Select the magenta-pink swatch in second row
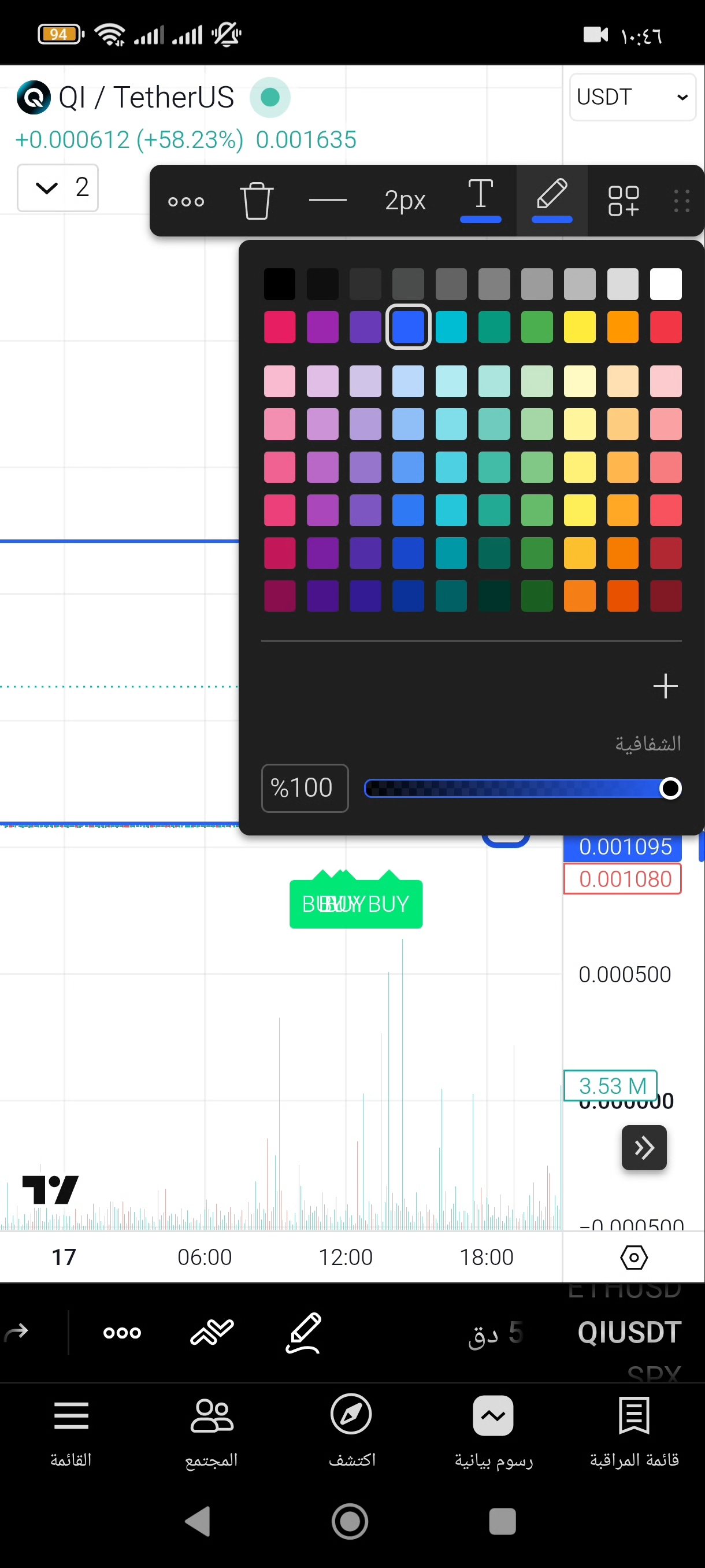Image resolution: width=705 pixels, height=1568 pixels. click(280, 327)
